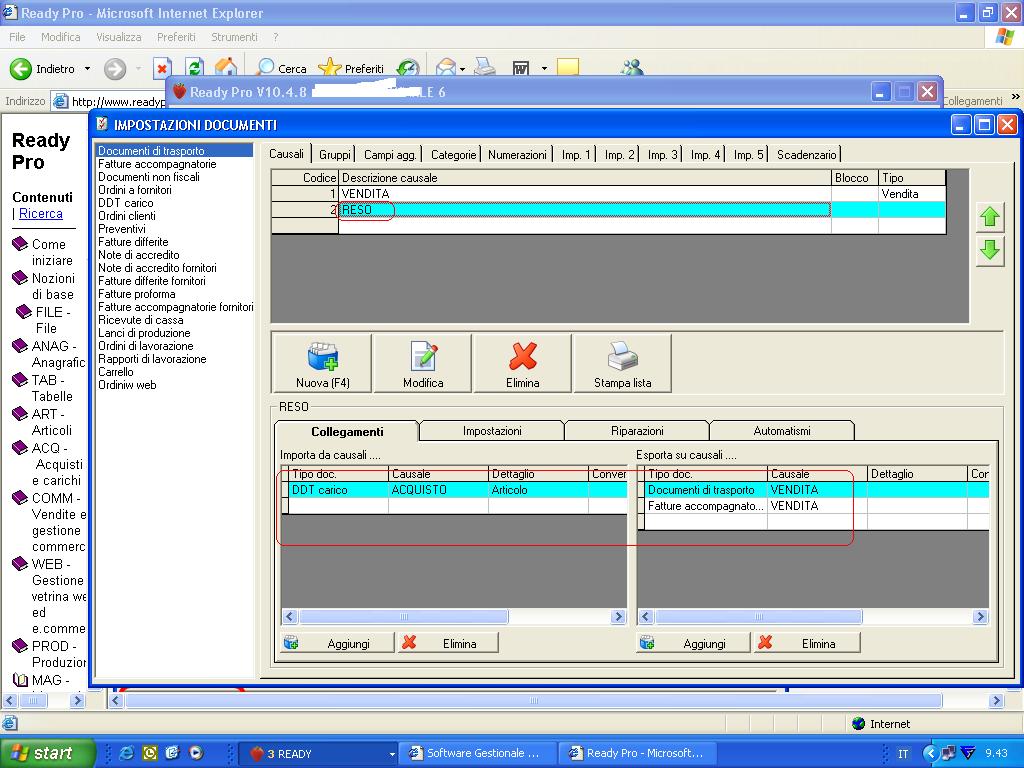1024x768 pixels.
Task: Click the Stampa lista printer icon
Action: point(622,357)
